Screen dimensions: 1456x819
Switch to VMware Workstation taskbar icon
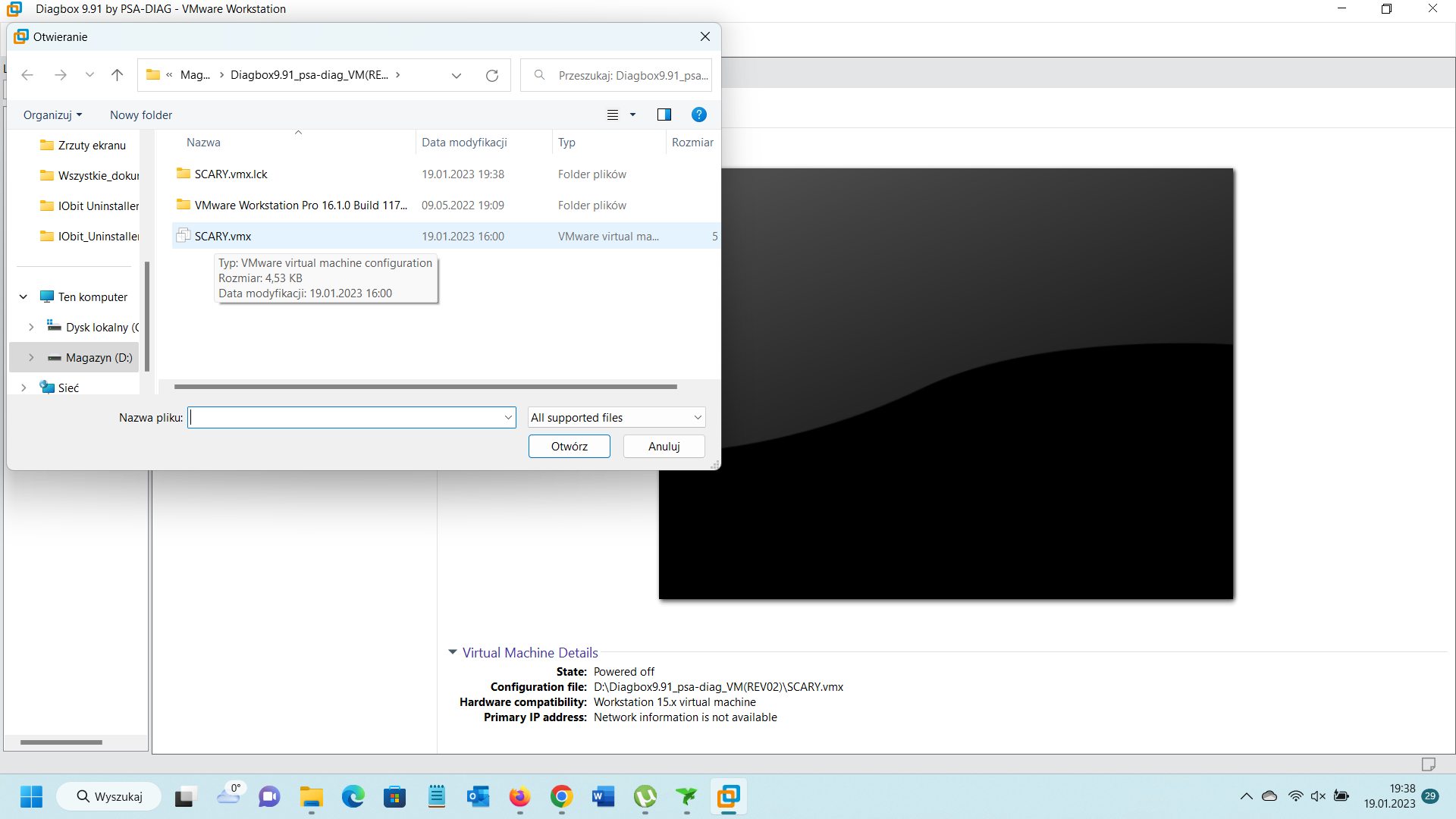point(728,796)
